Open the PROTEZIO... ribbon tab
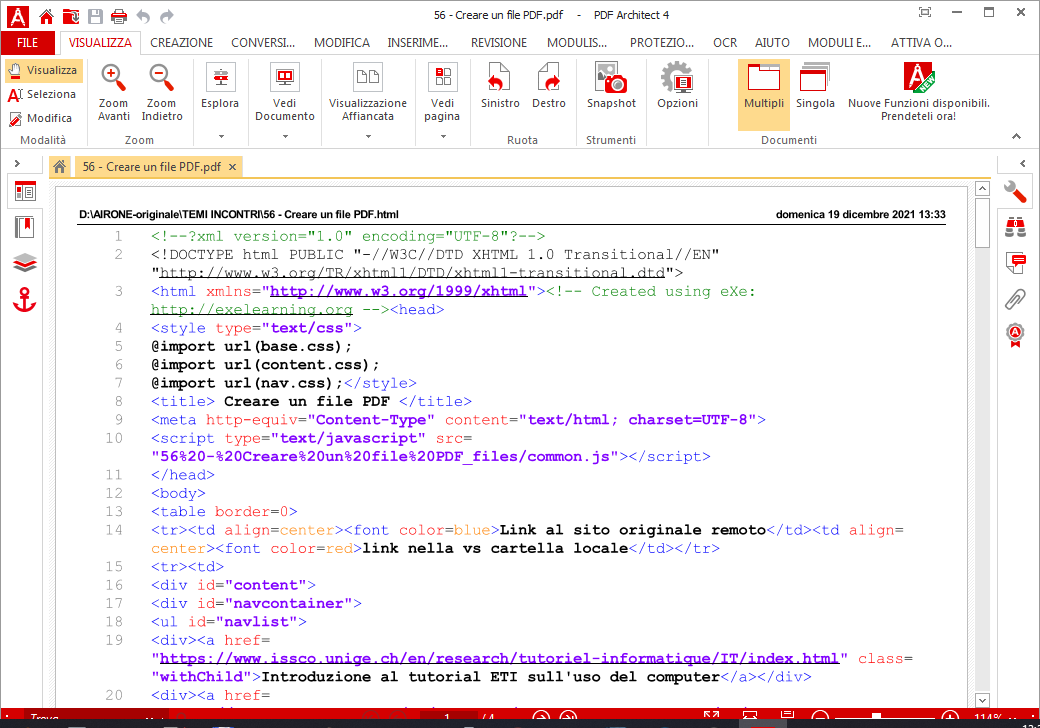 click(662, 43)
